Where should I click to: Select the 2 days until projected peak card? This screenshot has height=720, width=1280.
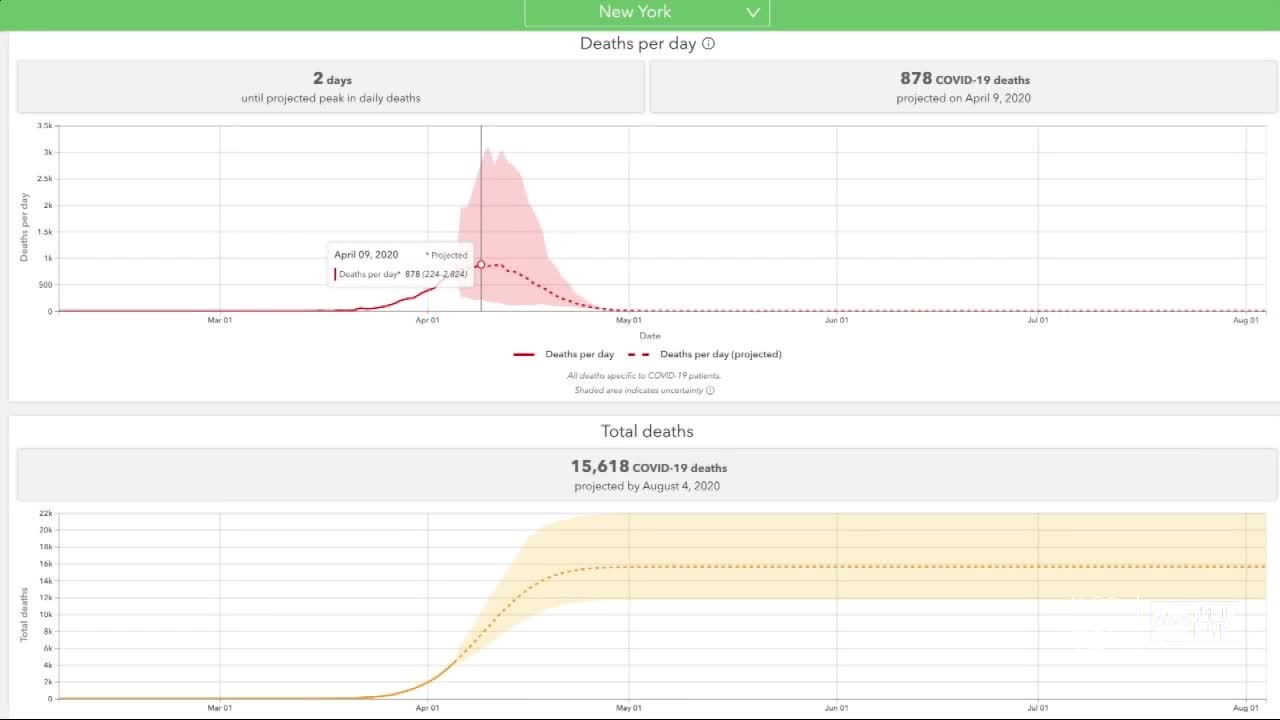tap(331, 87)
